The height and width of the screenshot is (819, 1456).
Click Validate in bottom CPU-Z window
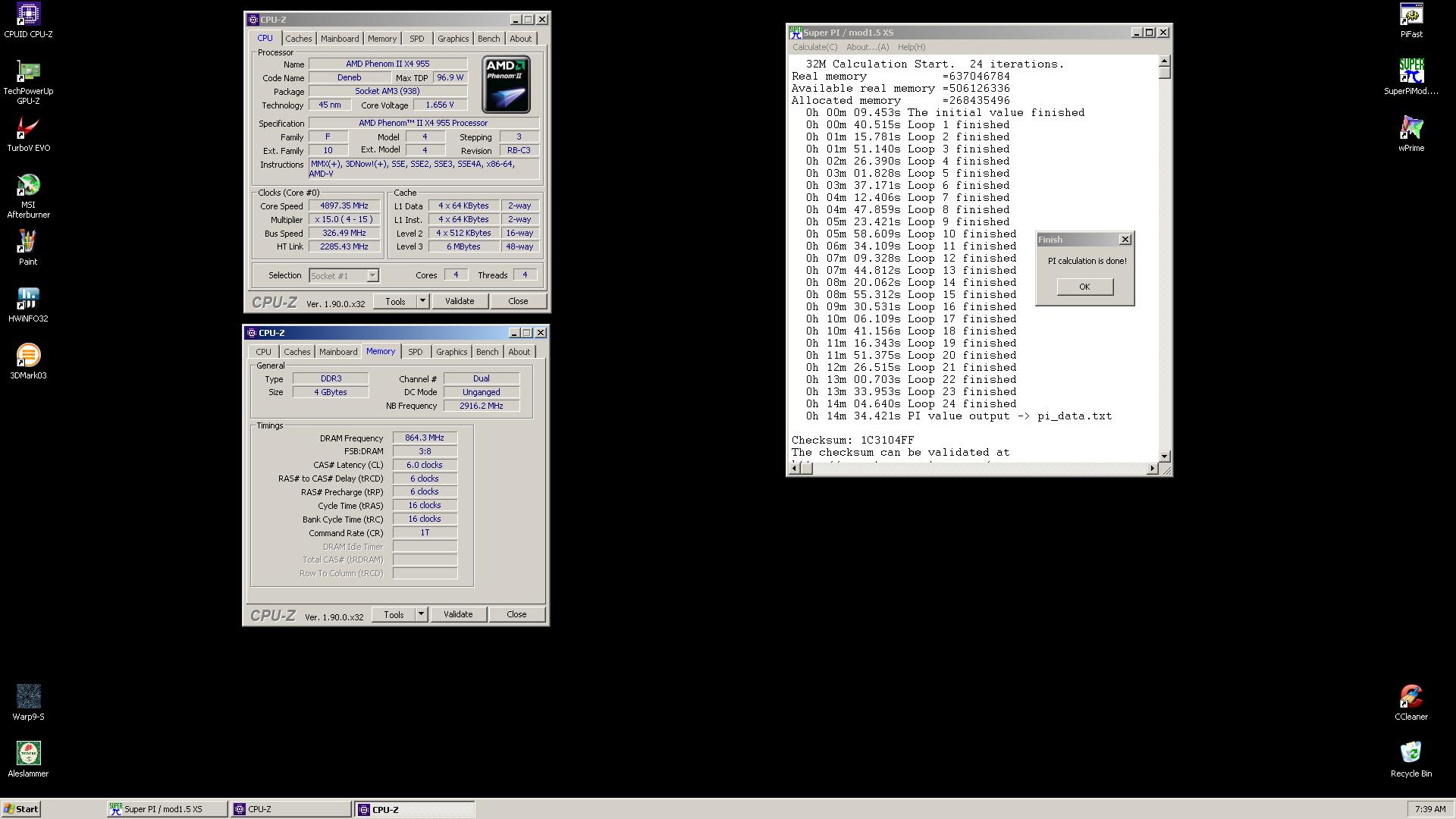coord(458,614)
